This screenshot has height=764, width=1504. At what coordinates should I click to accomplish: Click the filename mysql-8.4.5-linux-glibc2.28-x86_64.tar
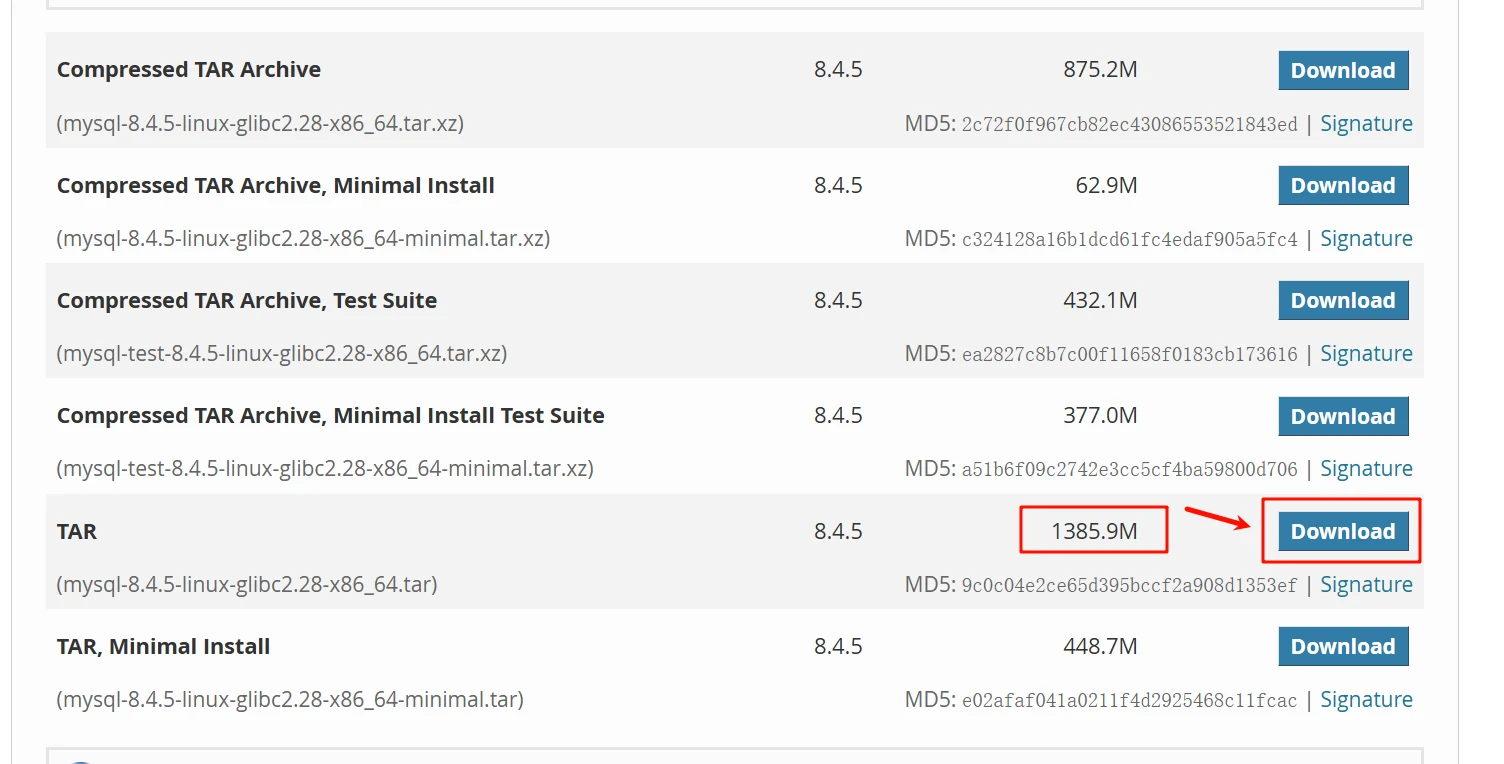247,585
